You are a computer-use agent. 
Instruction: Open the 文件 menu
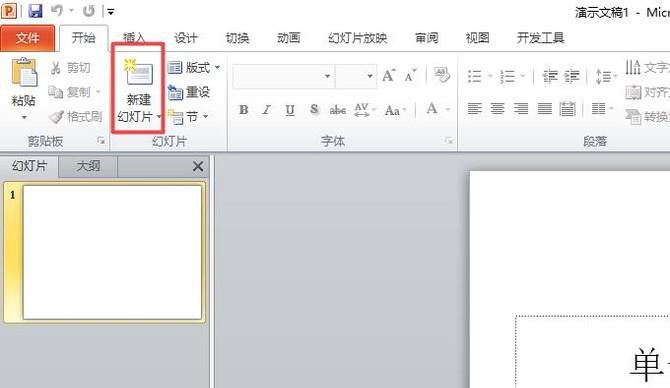[x=28, y=38]
